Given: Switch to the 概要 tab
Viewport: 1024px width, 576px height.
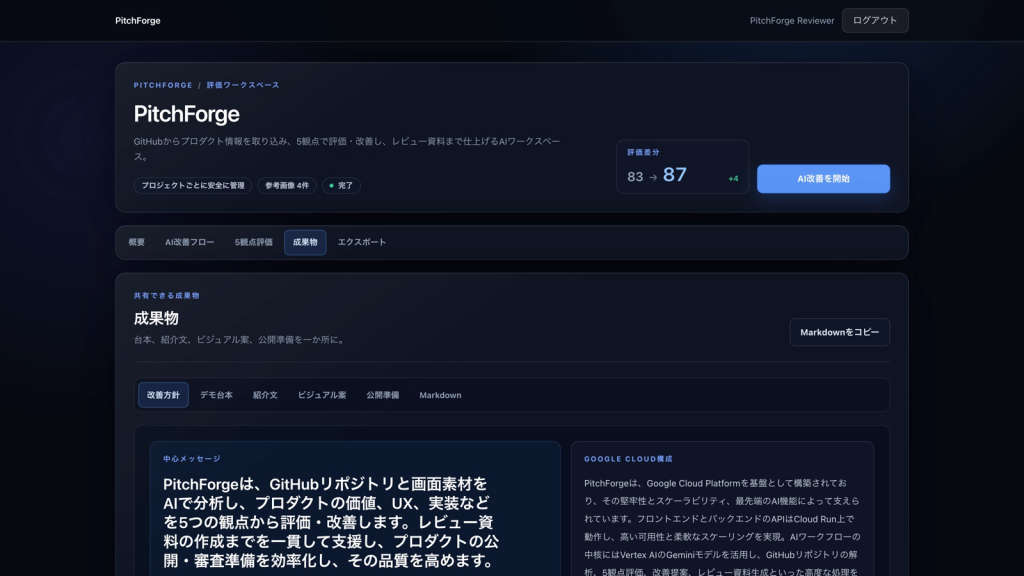Looking at the screenshot, I should tap(136, 242).
